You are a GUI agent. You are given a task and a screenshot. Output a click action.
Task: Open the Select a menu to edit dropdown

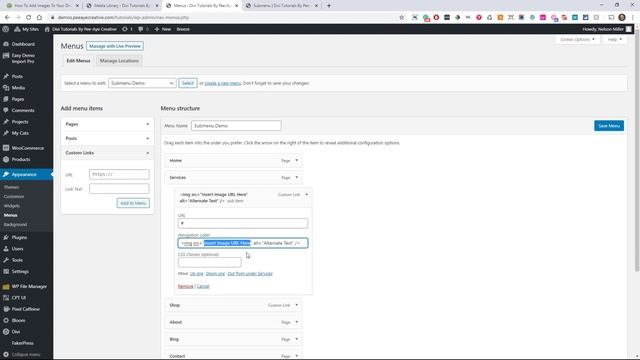[x=142, y=83]
